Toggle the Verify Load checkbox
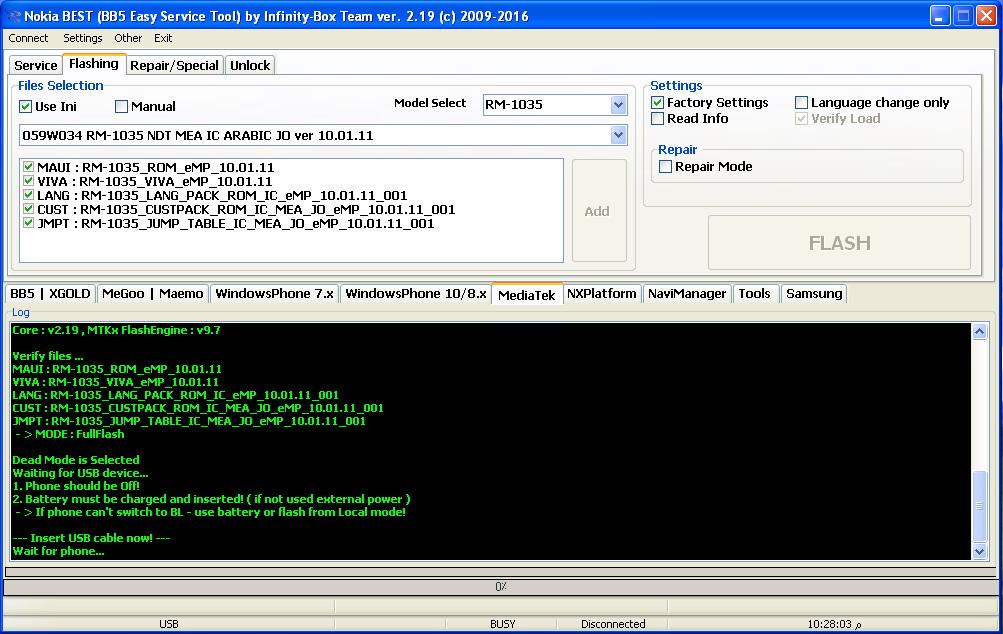Viewport: 1003px width, 634px height. click(x=802, y=119)
